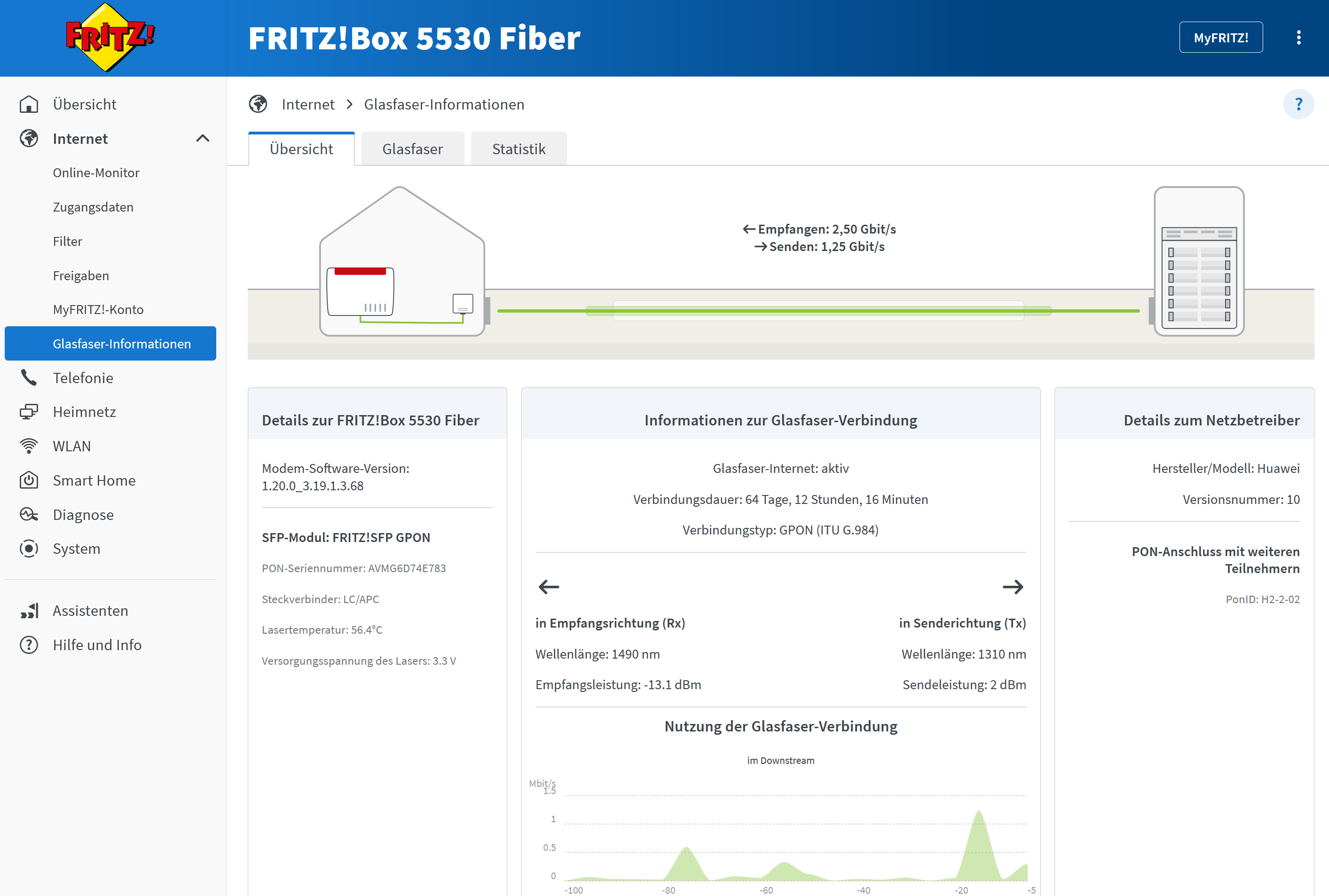Switch to the Glasfaser tab
Image resolution: width=1329 pixels, height=896 pixels.
(x=413, y=149)
